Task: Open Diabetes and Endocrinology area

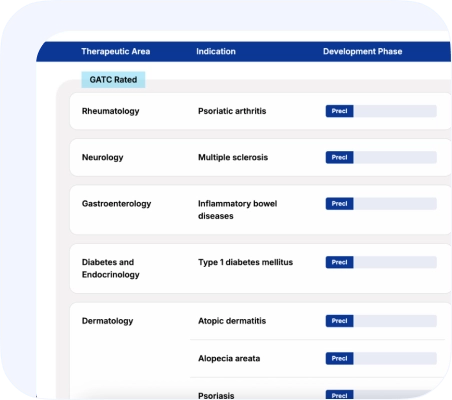Action: (x=111, y=268)
